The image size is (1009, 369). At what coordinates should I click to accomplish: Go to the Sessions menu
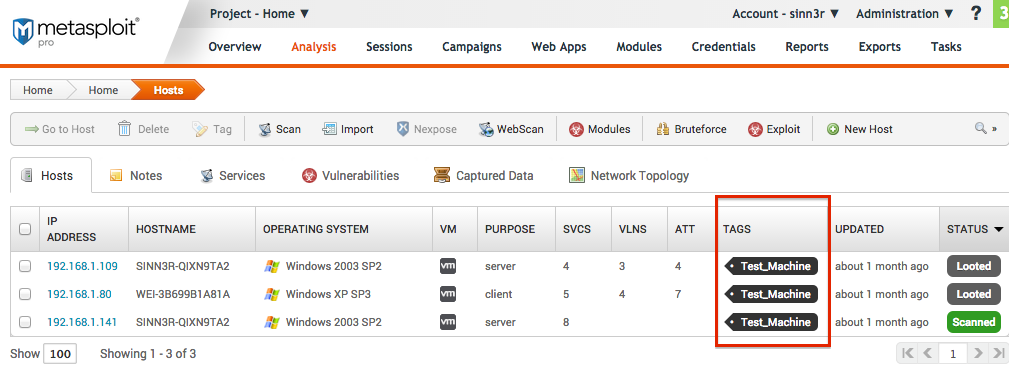coord(389,46)
